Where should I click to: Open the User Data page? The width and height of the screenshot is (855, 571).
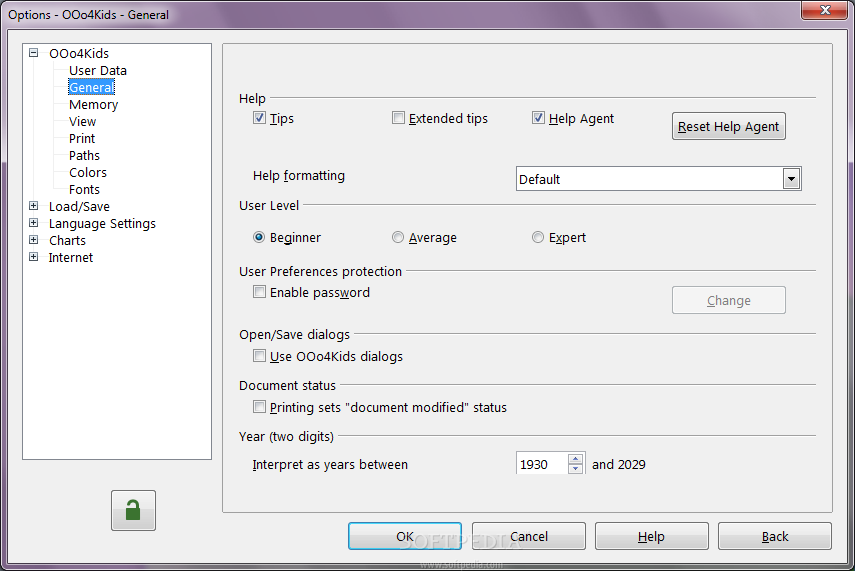[x=98, y=70]
